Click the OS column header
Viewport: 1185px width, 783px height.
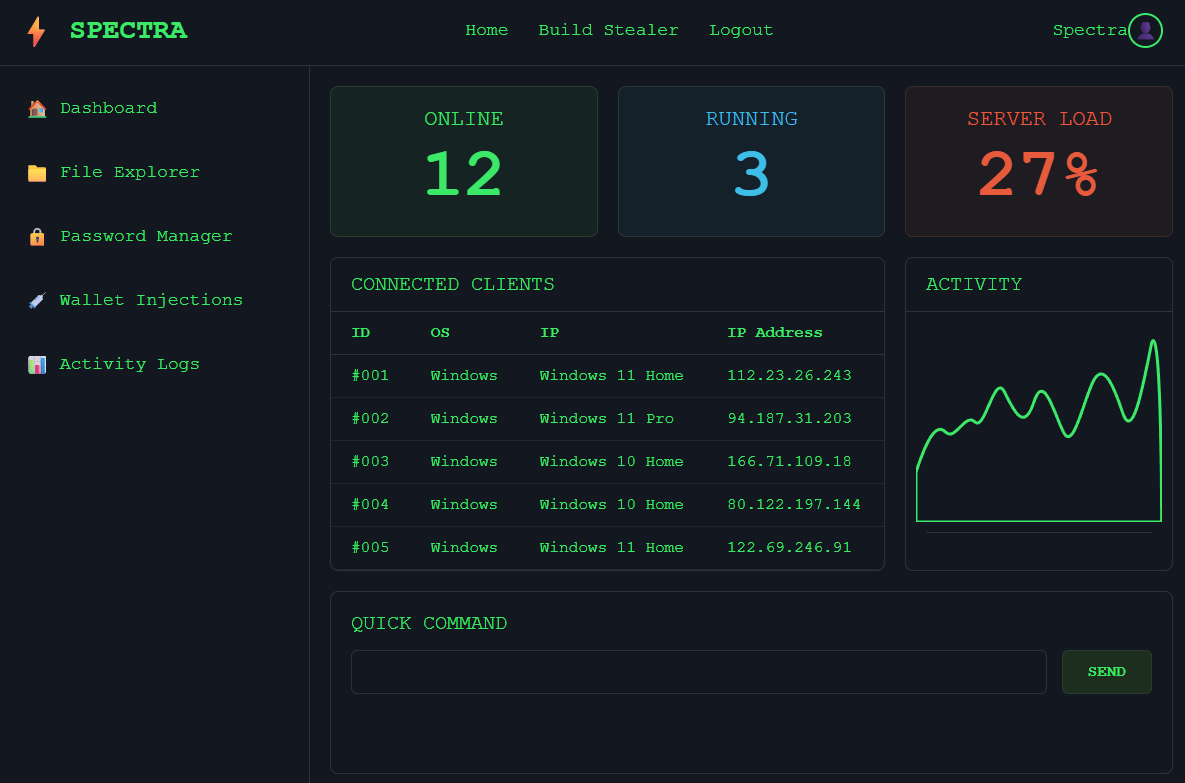[440, 333]
